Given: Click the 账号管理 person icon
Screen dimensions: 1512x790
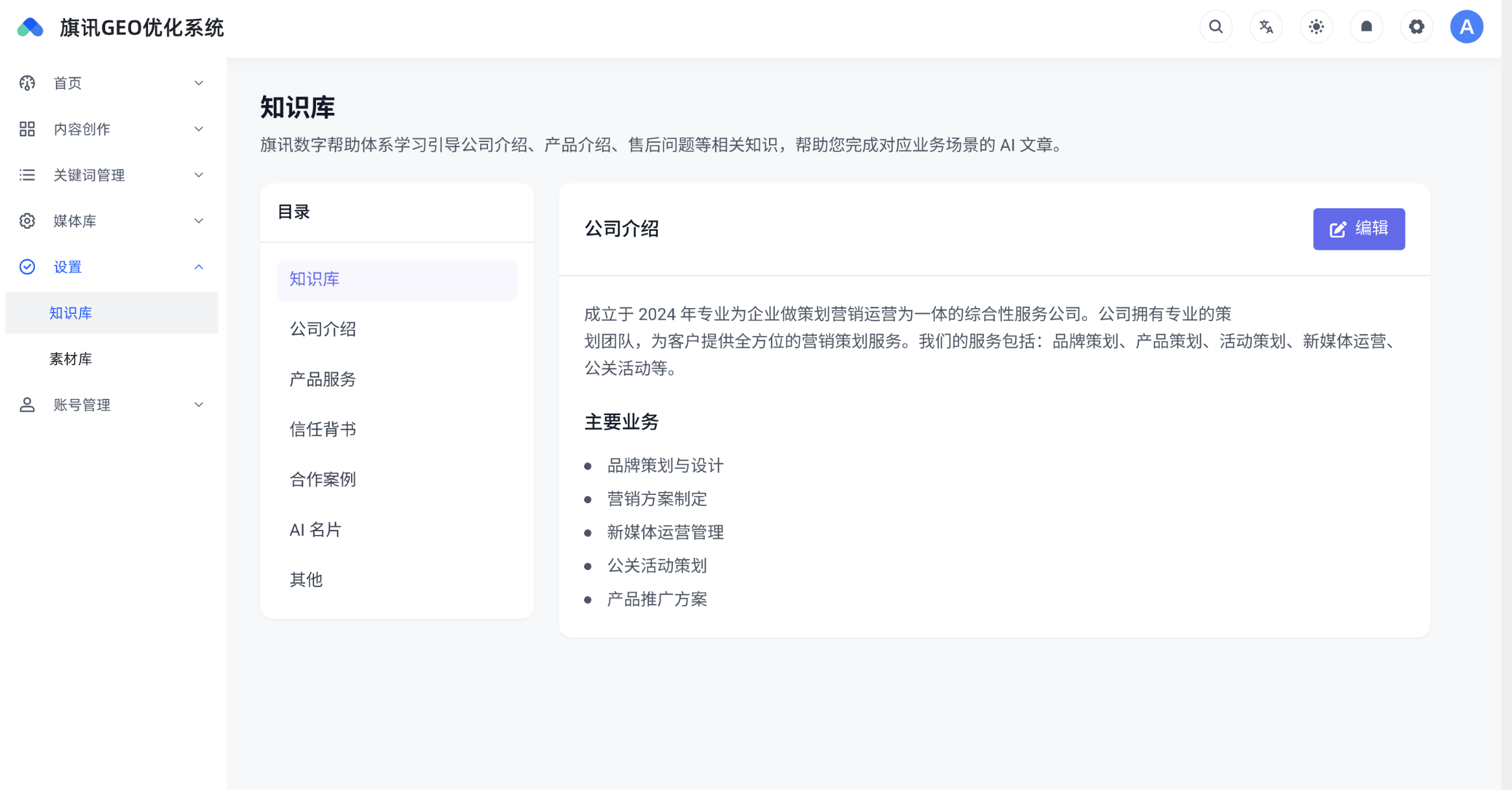Looking at the screenshot, I should click(x=27, y=405).
